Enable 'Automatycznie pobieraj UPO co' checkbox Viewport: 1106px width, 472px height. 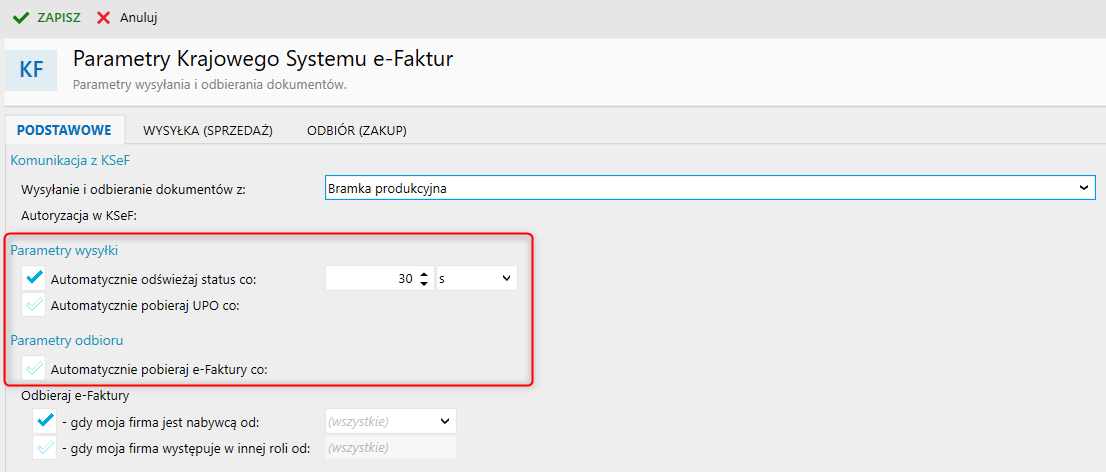pos(35,305)
